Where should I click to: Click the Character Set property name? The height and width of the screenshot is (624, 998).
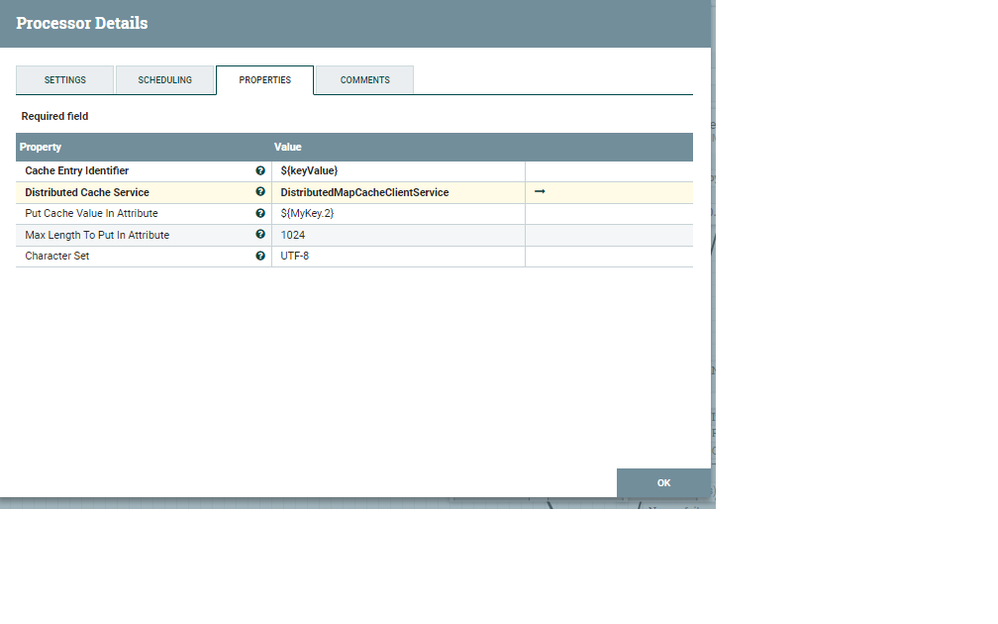coord(57,256)
